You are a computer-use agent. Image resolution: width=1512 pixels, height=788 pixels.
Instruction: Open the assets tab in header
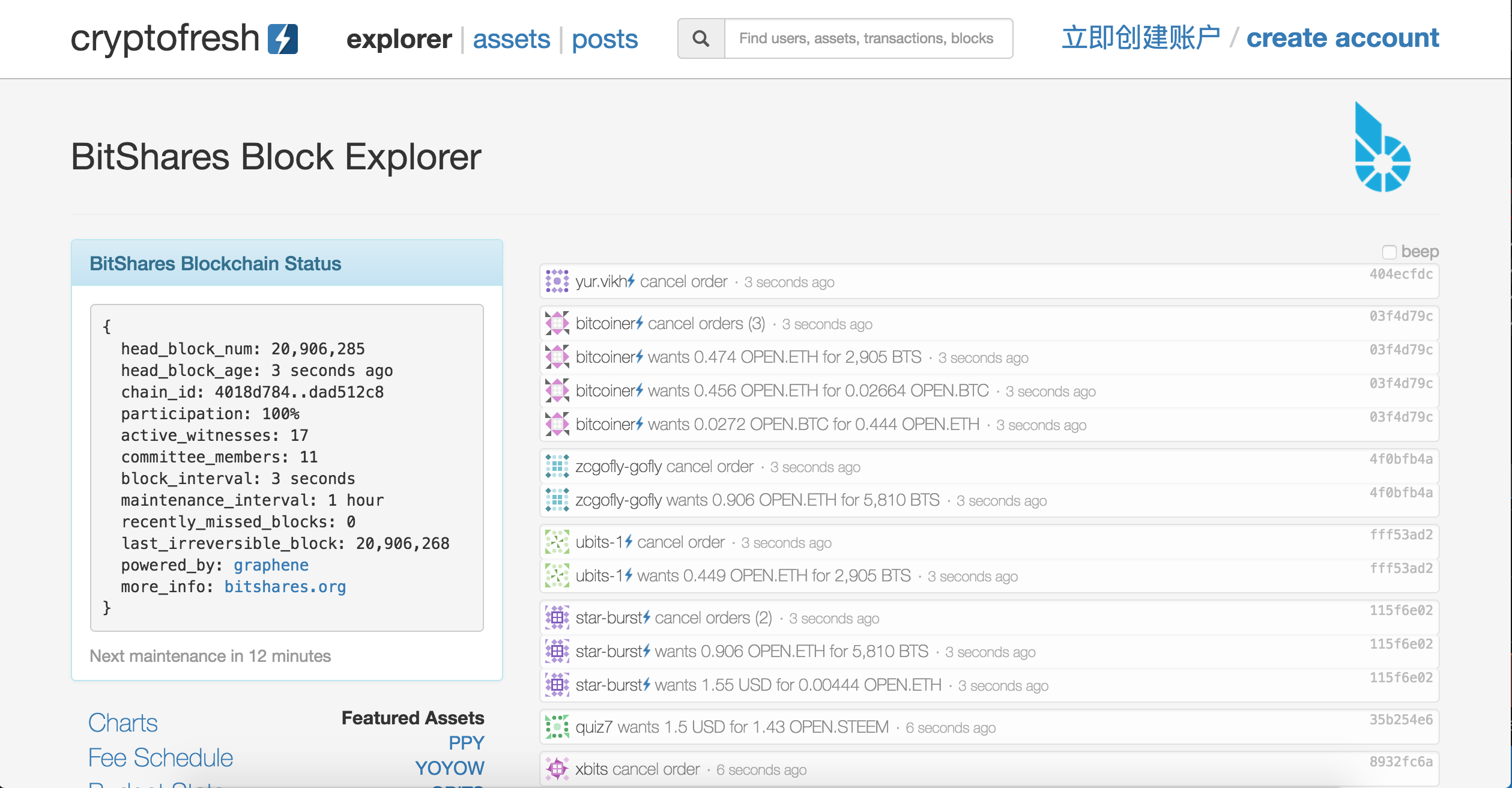point(511,39)
